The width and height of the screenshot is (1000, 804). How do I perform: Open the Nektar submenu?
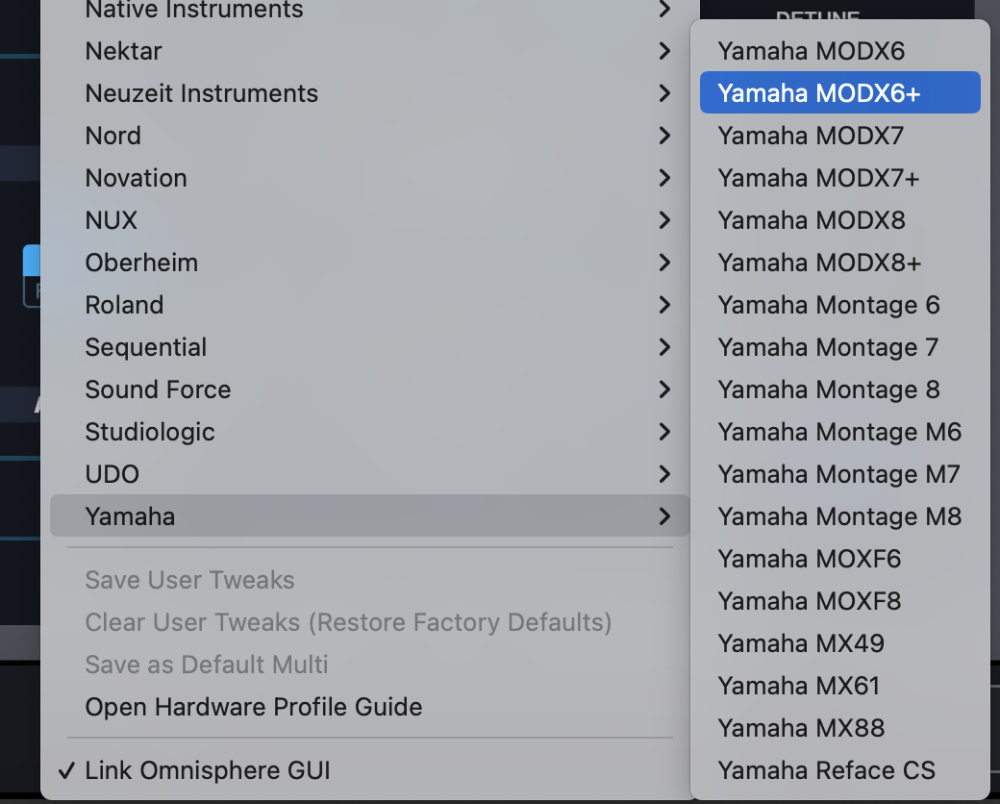[123, 51]
